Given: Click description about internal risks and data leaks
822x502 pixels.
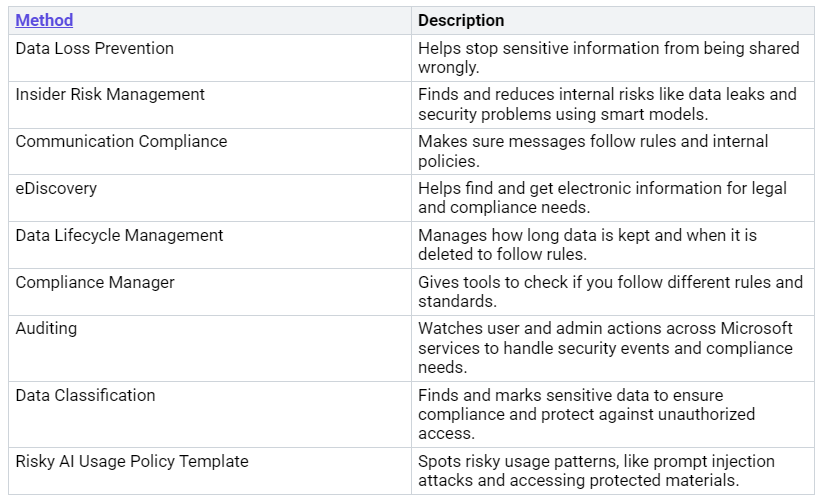Looking at the screenshot, I should 608,104.
